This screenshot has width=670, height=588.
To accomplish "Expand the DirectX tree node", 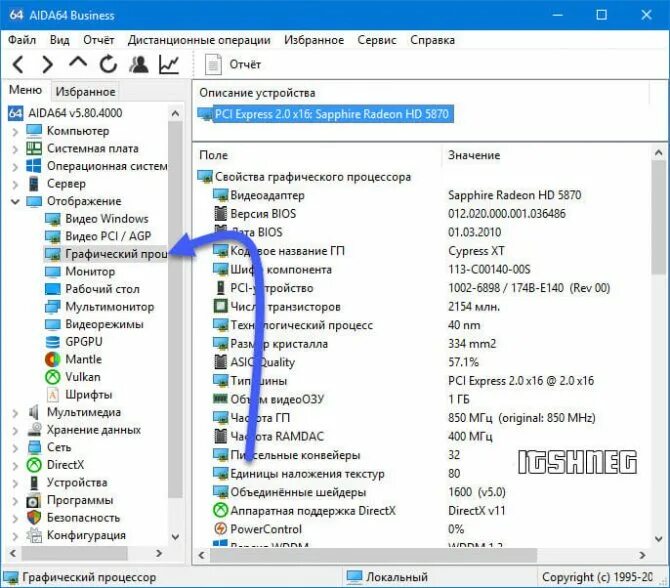I will pyautogui.click(x=15, y=465).
